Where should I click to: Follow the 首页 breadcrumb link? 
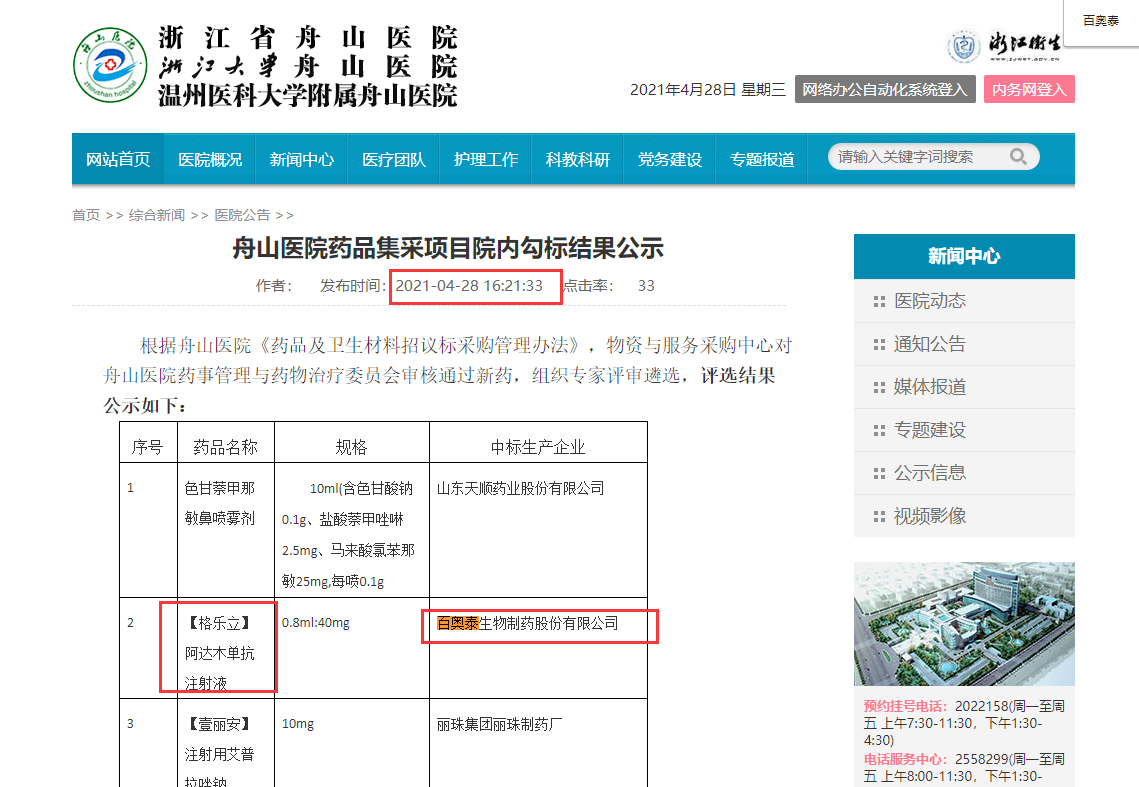coord(86,215)
